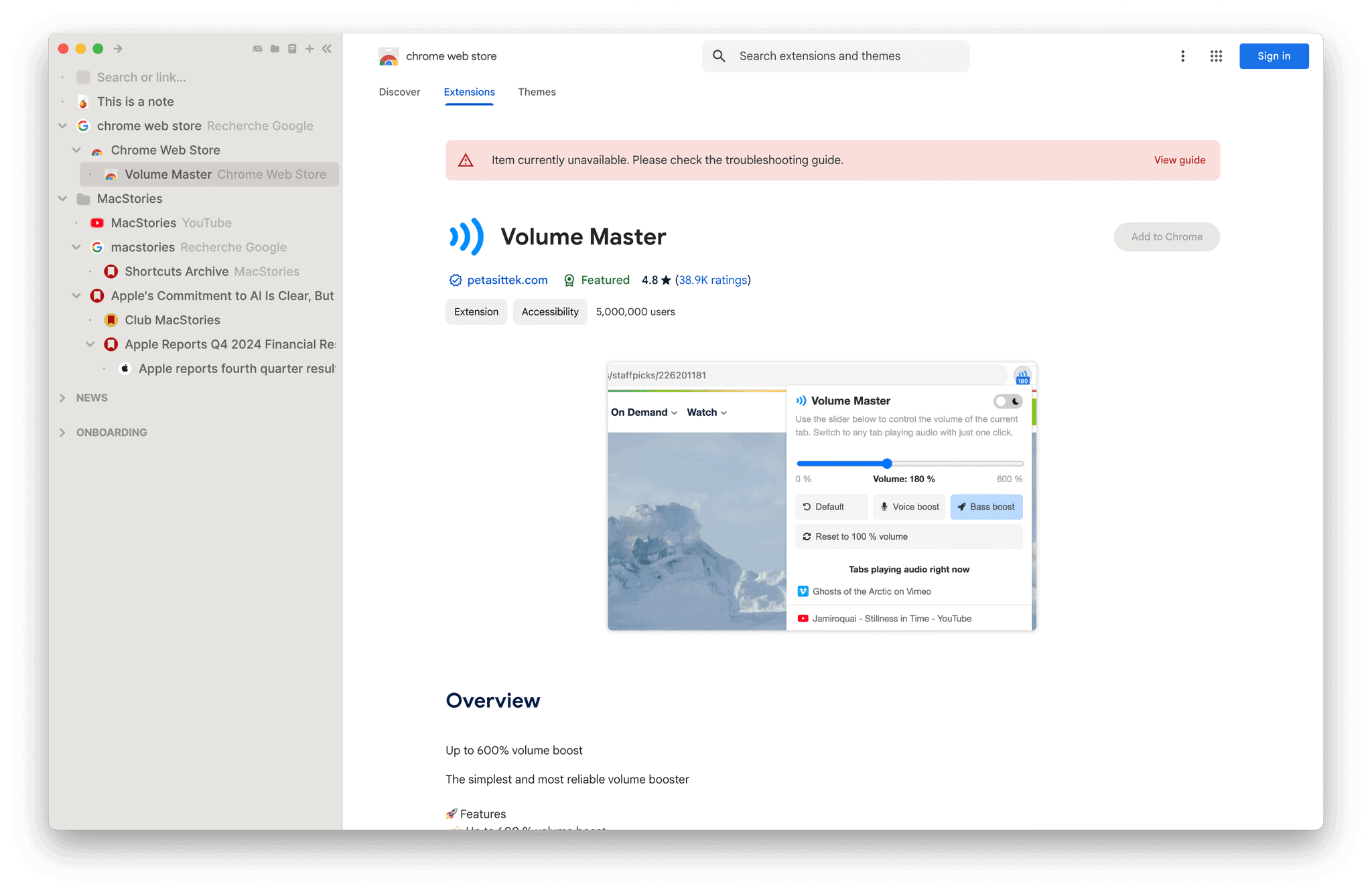Collapse the 'Chrome Web Store' tree node
The height and width of the screenshot is (894, 1372).
[x=76, y=150]
